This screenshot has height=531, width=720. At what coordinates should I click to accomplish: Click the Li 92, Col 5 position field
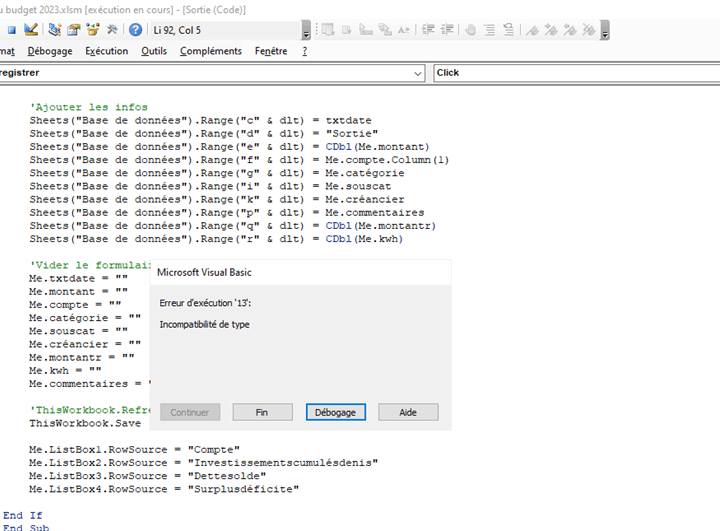(225, 30)
